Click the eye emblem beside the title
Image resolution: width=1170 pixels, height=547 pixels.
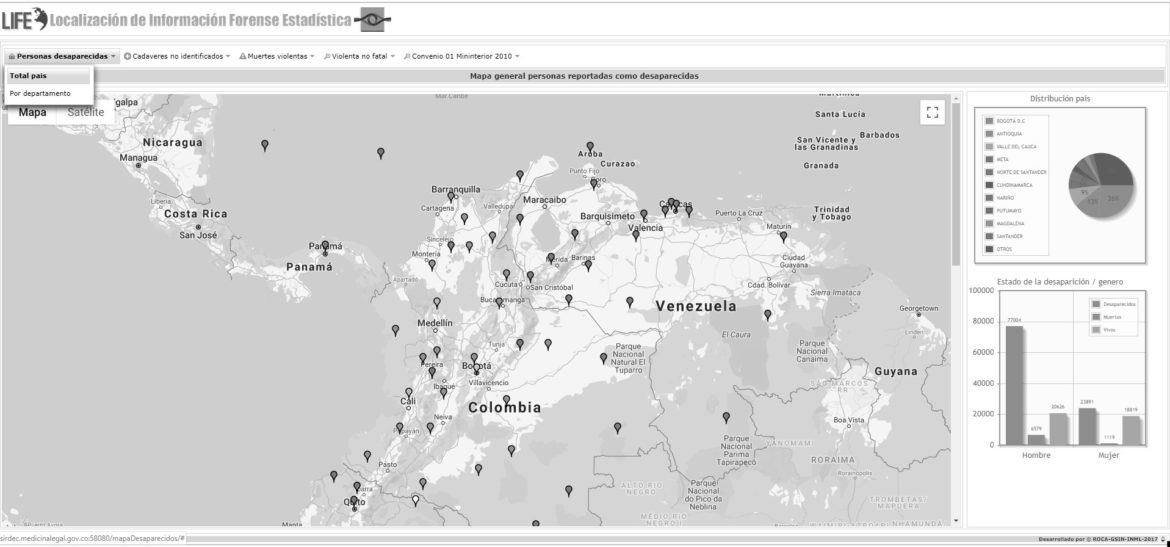[x=371, y=20]
